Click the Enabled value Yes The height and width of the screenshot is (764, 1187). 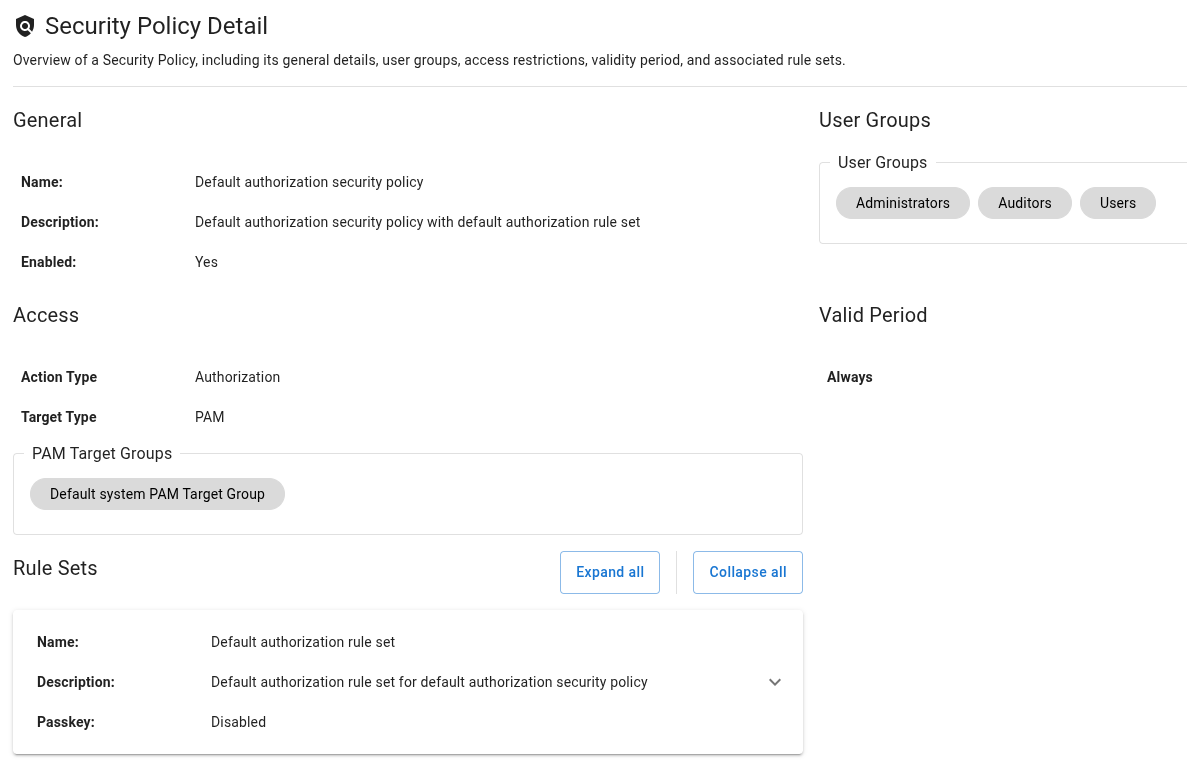206,262
